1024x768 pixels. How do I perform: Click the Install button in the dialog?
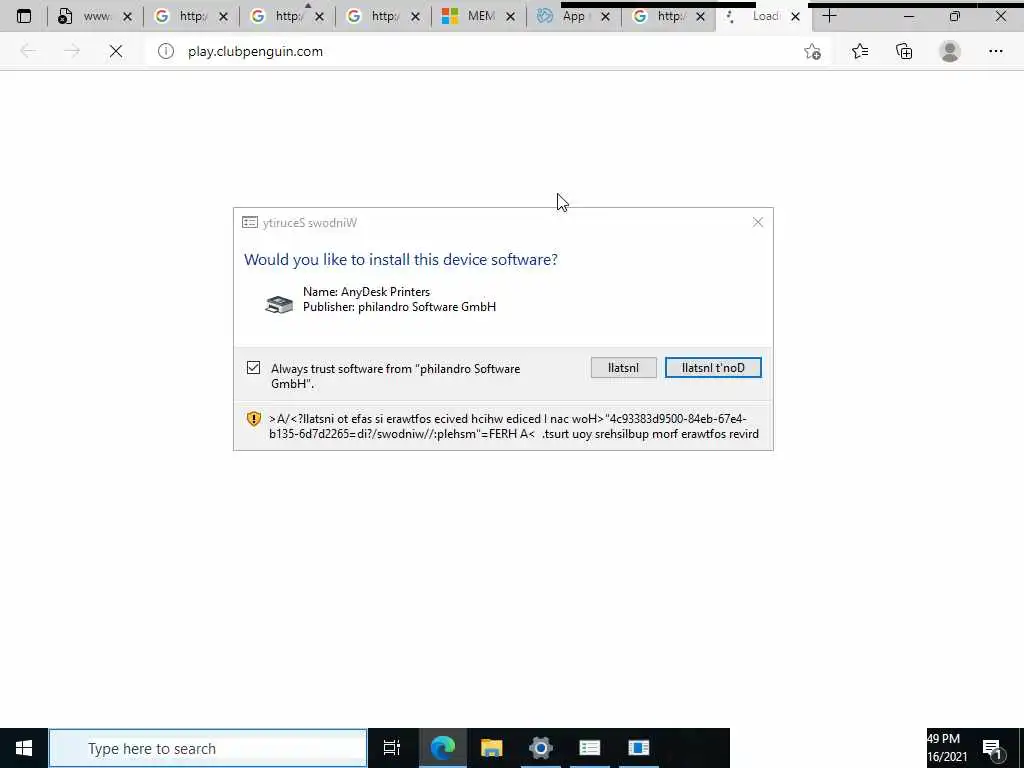point(624,368)
